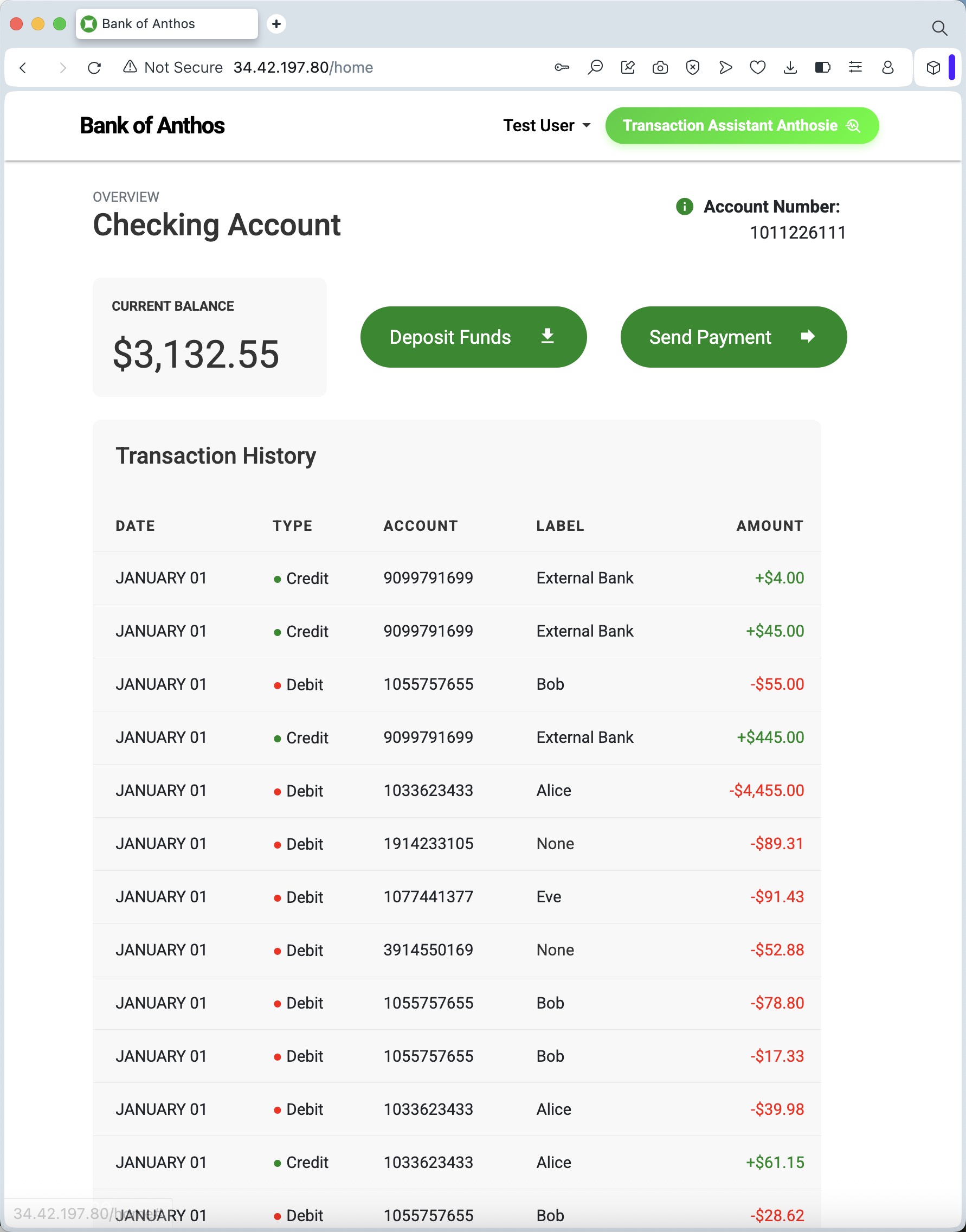The height and width of the screenshot is (1232, 966).
Task: Click the current balance $3,132.55
Action: tap(196, 354)
